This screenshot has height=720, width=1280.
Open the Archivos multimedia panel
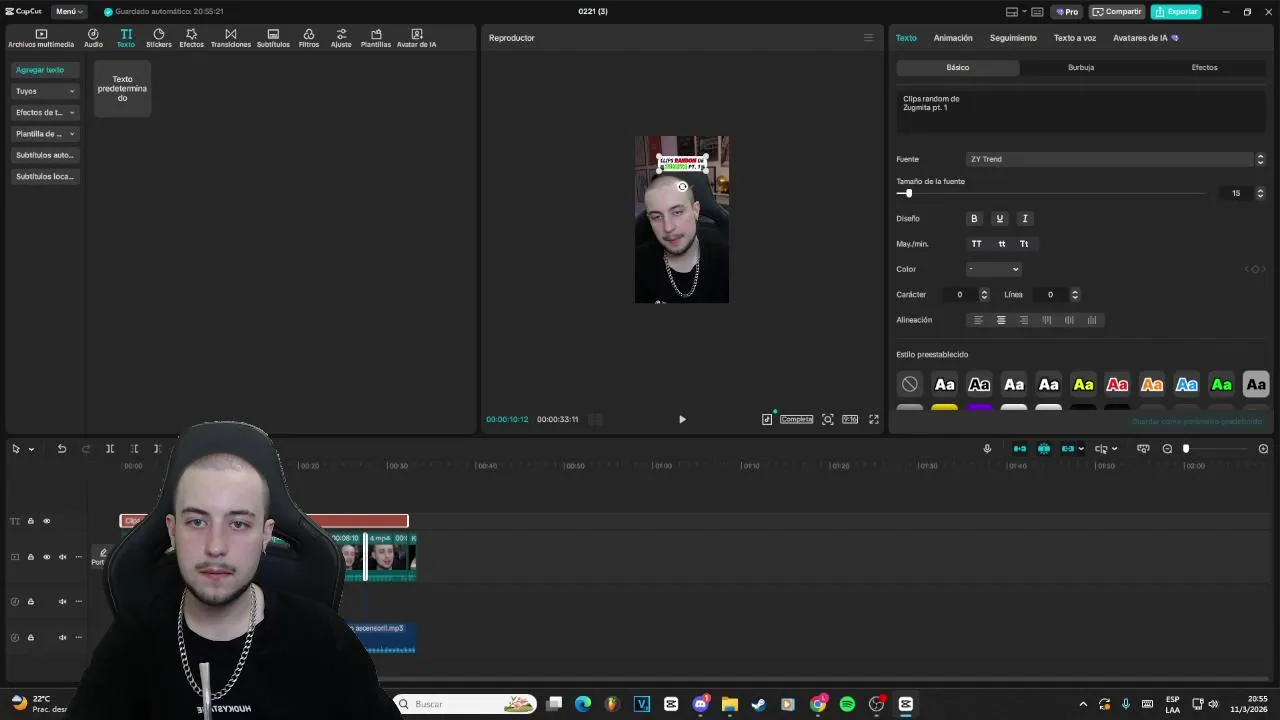coord(41,39)
